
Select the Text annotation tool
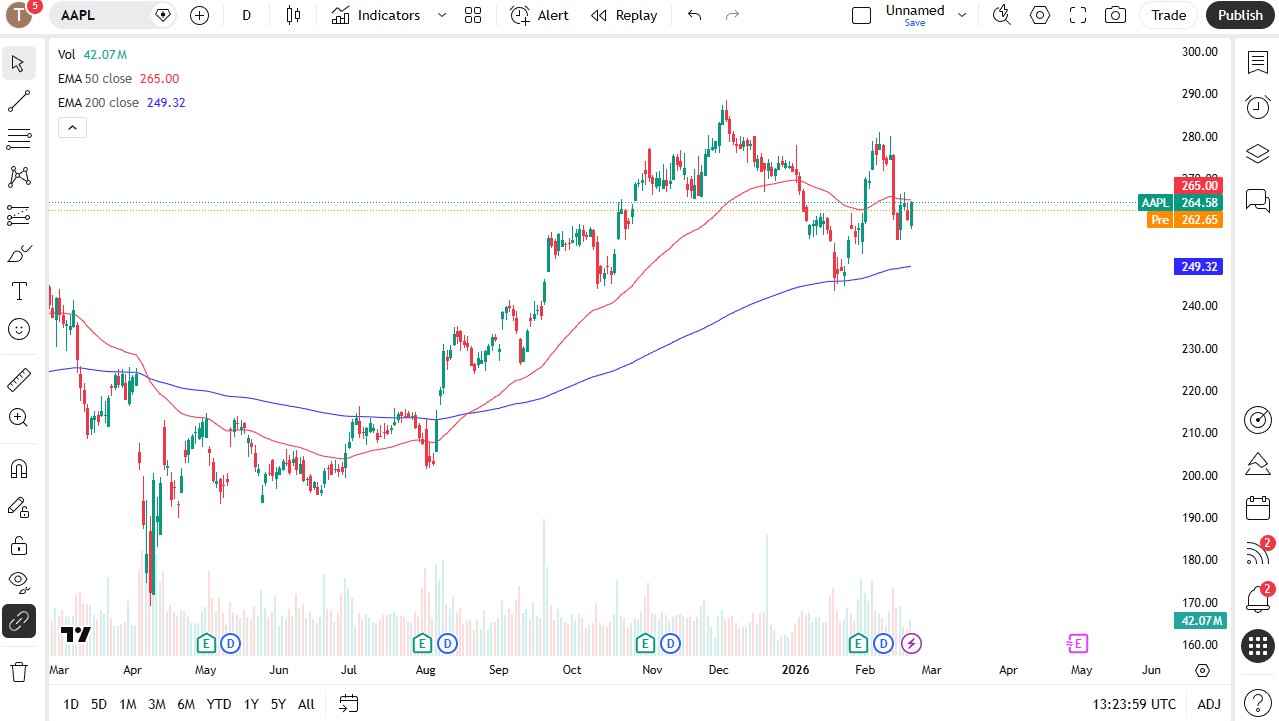(18, 291)
